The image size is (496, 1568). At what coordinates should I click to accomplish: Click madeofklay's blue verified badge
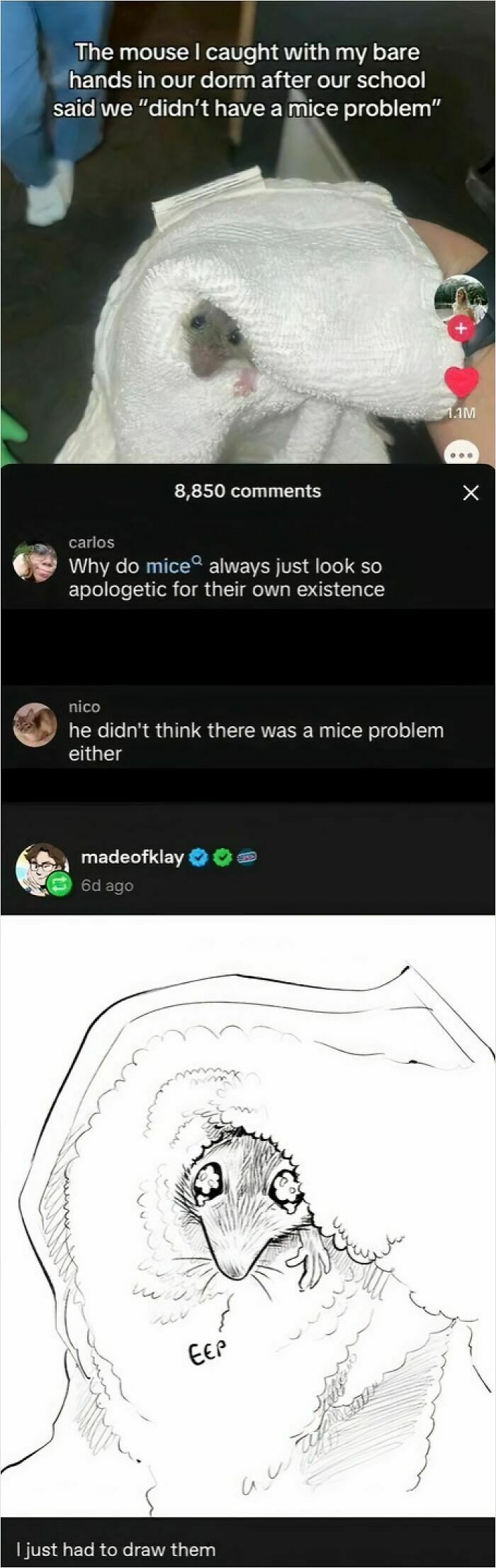[x=199, y=856]
